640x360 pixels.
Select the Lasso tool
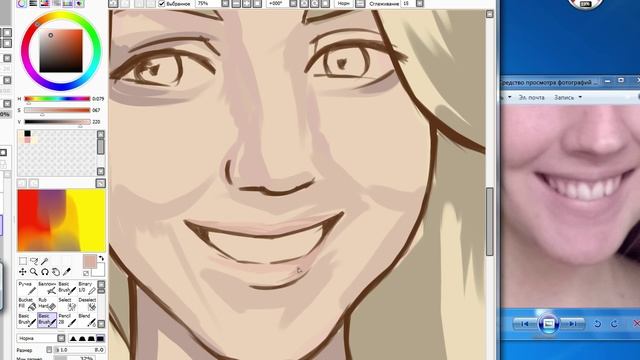click(34, 261)
